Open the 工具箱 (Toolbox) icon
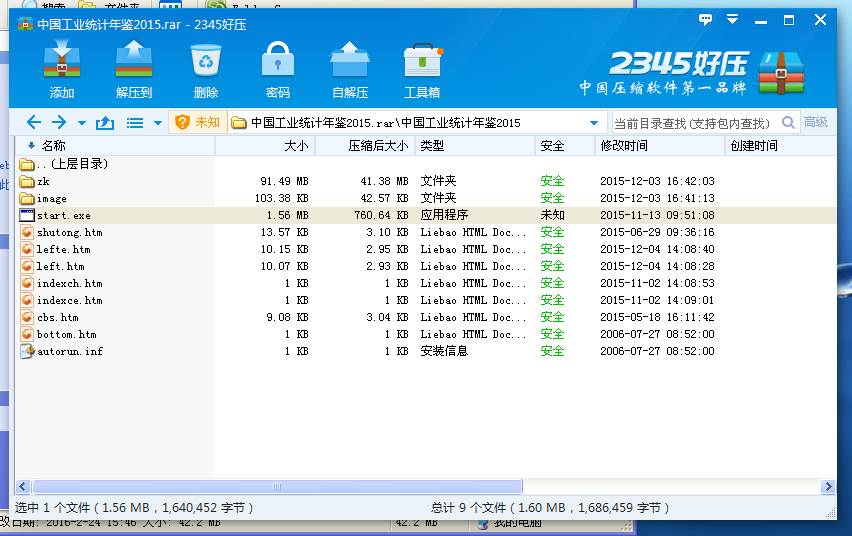This screenshot has height=536, width=852. click(422, 69)
